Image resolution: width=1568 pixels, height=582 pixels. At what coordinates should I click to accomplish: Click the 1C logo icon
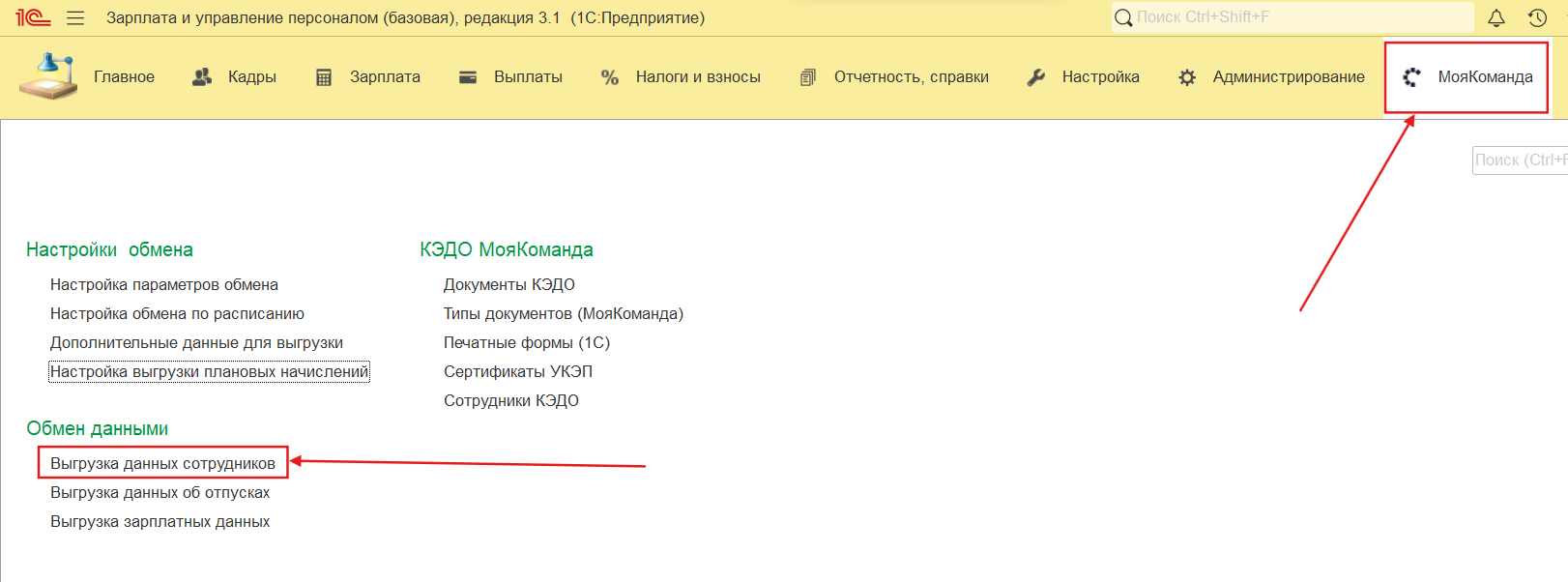coord(32,17)
